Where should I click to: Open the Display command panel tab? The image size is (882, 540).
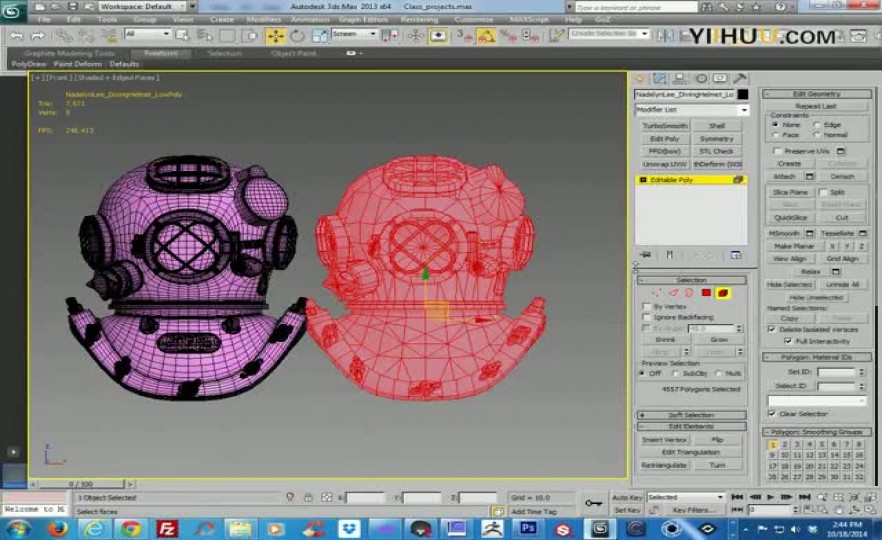pos(720,78)
